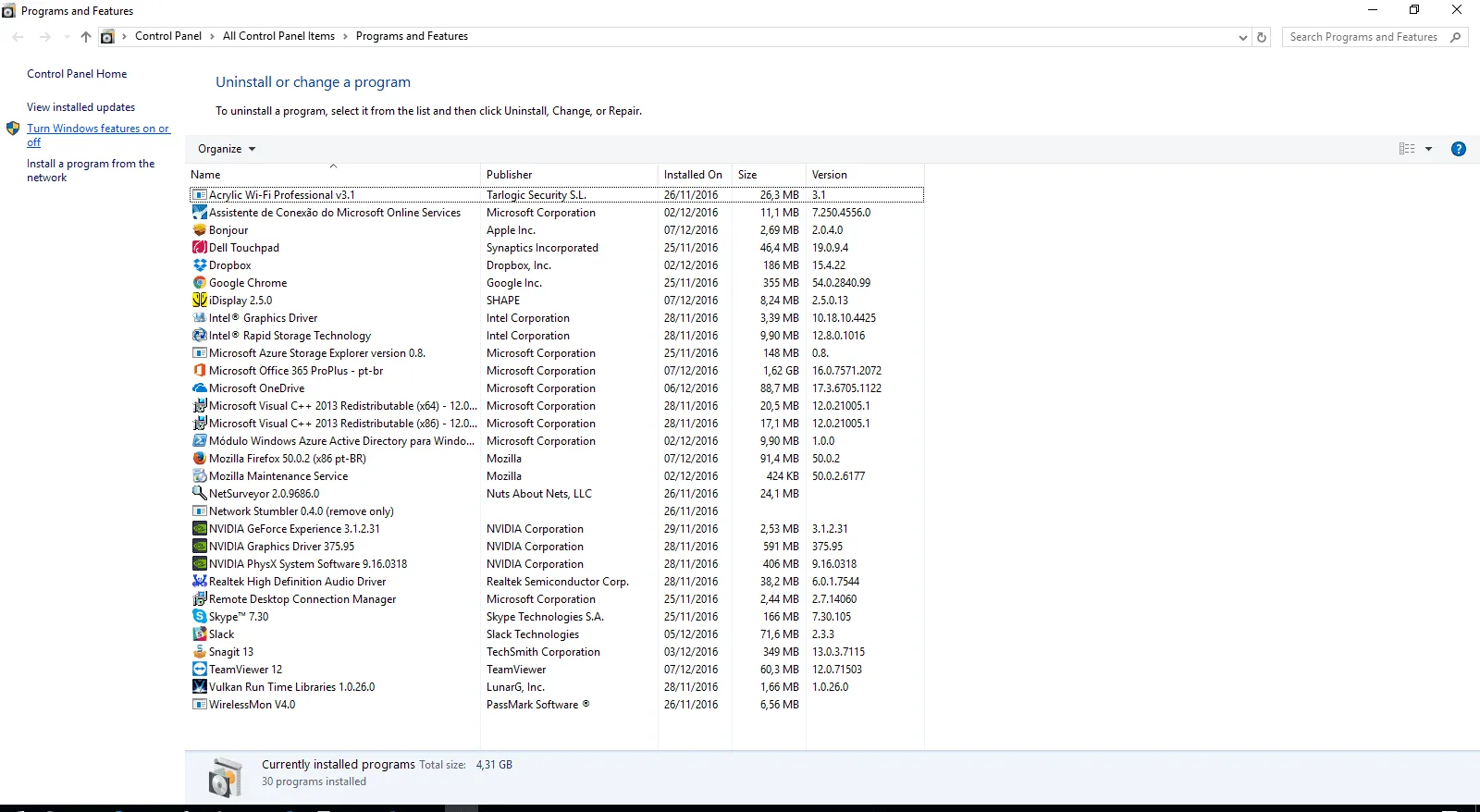
Task: Open the Help question mark button
Action: click(x=1459, y=149)
